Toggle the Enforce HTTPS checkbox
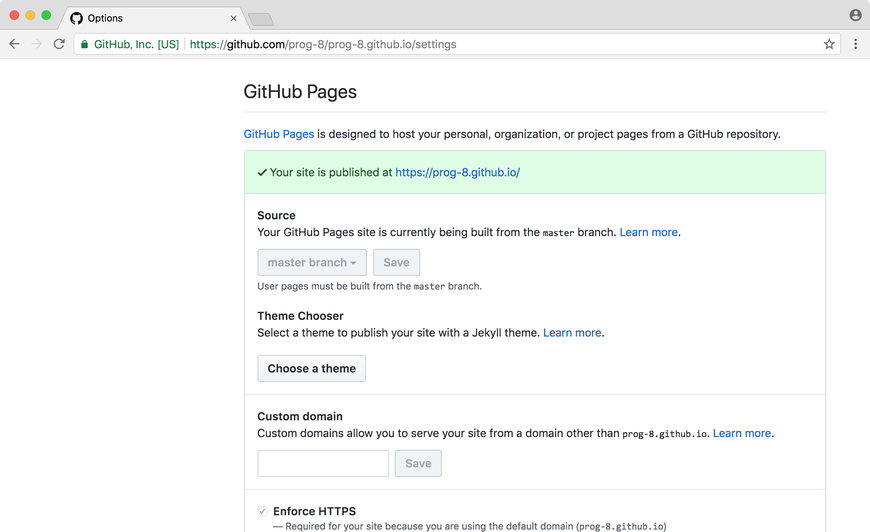The width and height of the screenshot is (870, 532). (x=262, y=511)
